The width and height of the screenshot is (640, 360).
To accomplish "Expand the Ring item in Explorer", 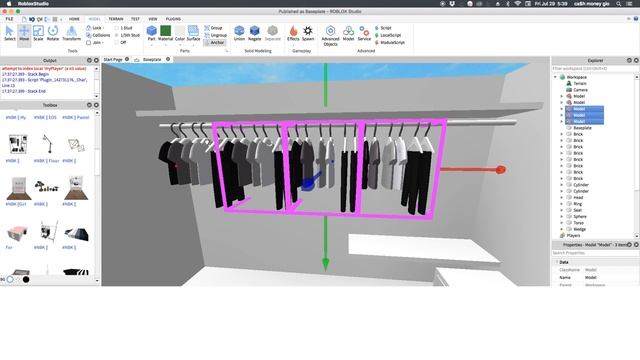I will tap(562, 204).
